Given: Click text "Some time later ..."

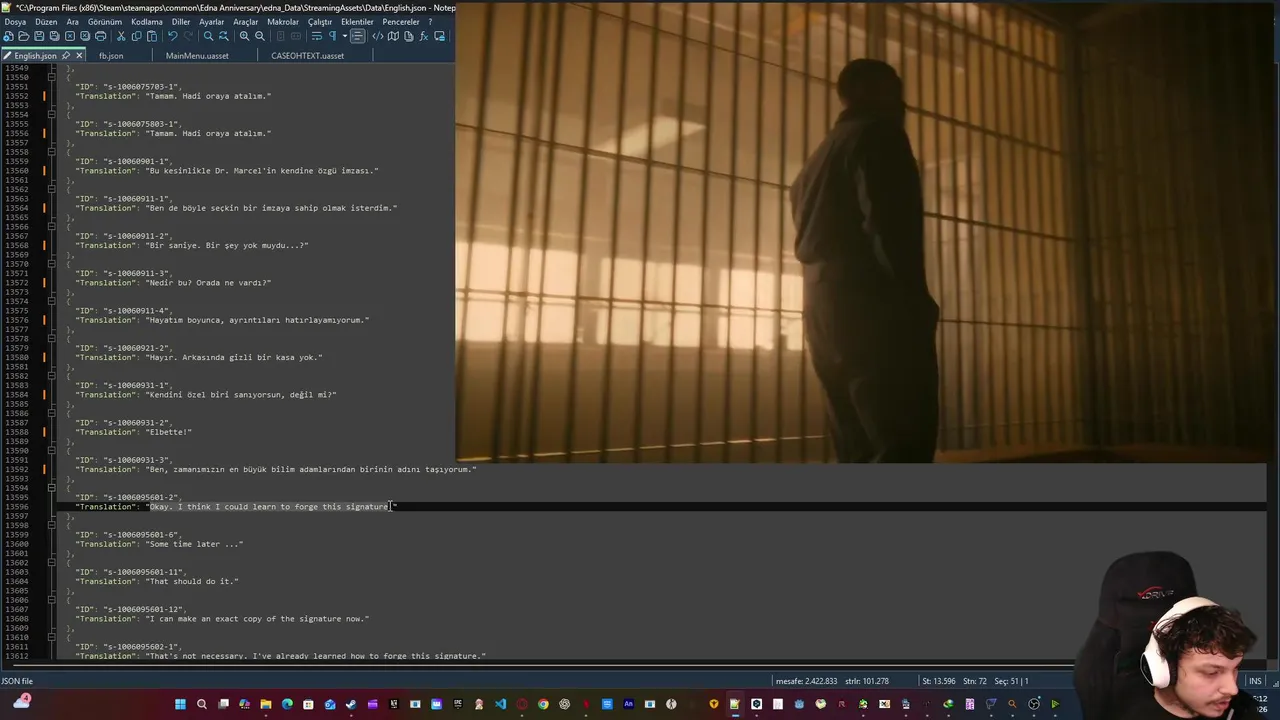Looking at the screenshot, I should coord(195,544).
